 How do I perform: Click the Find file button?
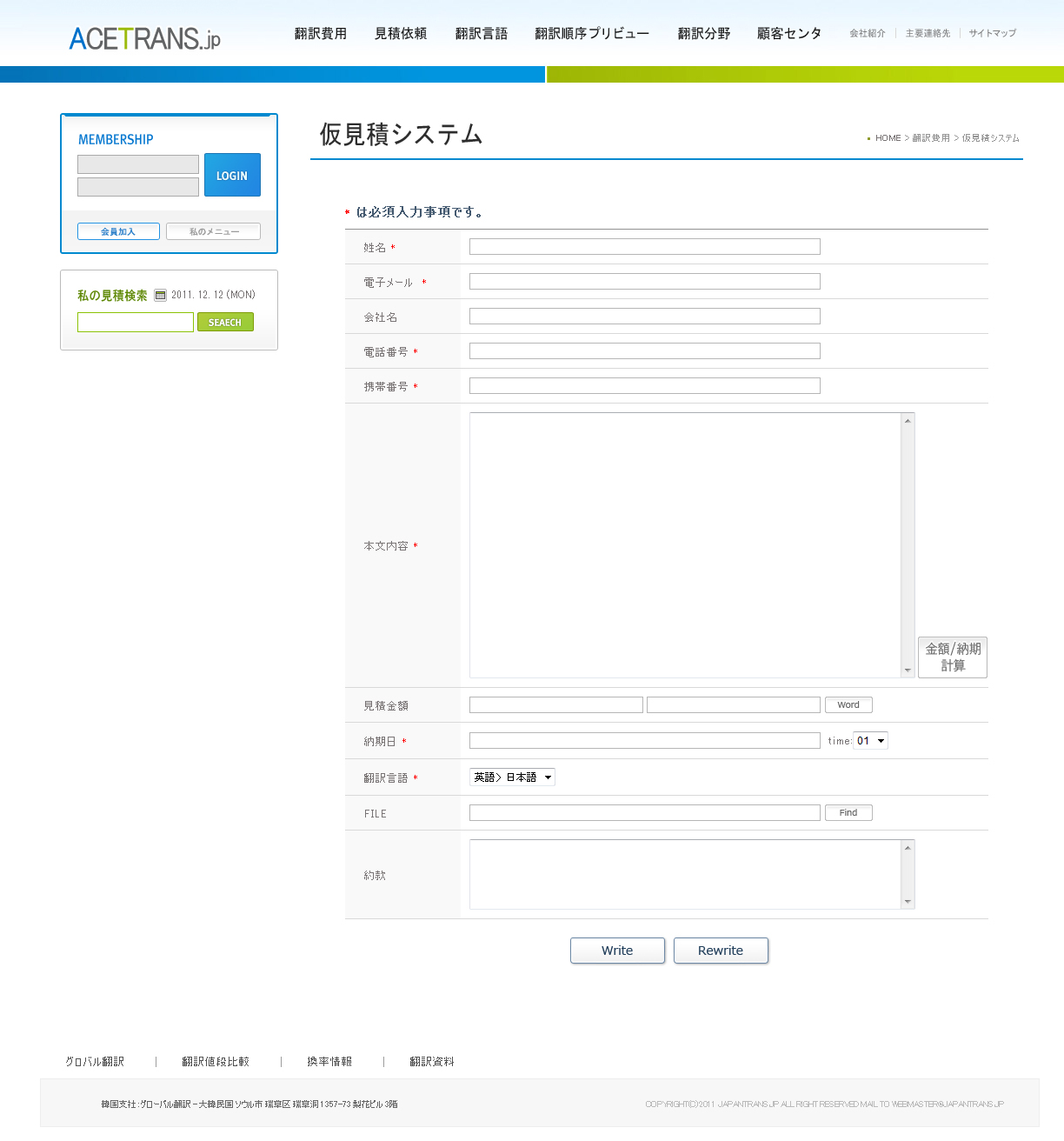(x=848, y=813)
